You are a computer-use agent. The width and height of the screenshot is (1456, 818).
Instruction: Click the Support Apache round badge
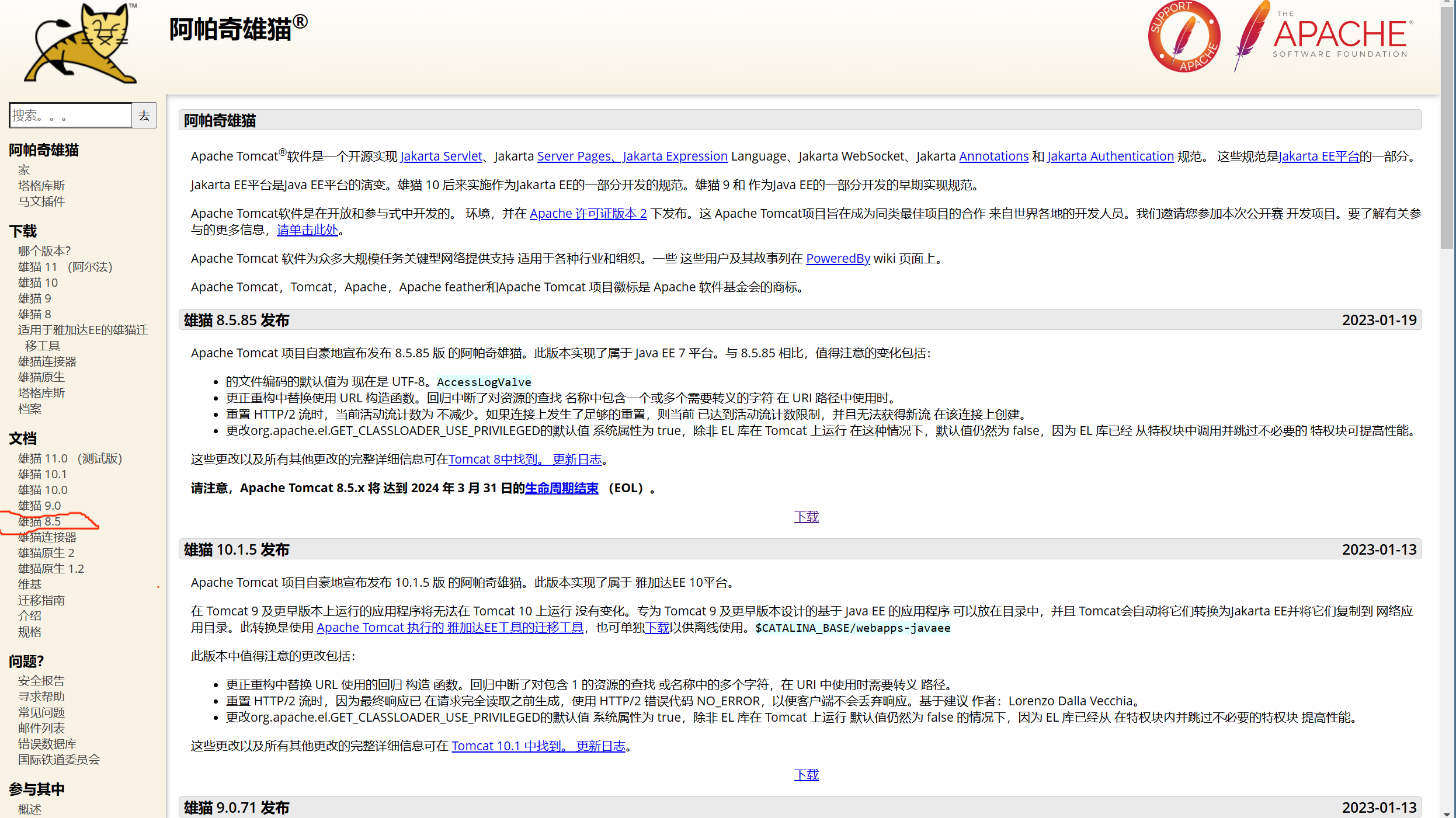pos(1184,36)
